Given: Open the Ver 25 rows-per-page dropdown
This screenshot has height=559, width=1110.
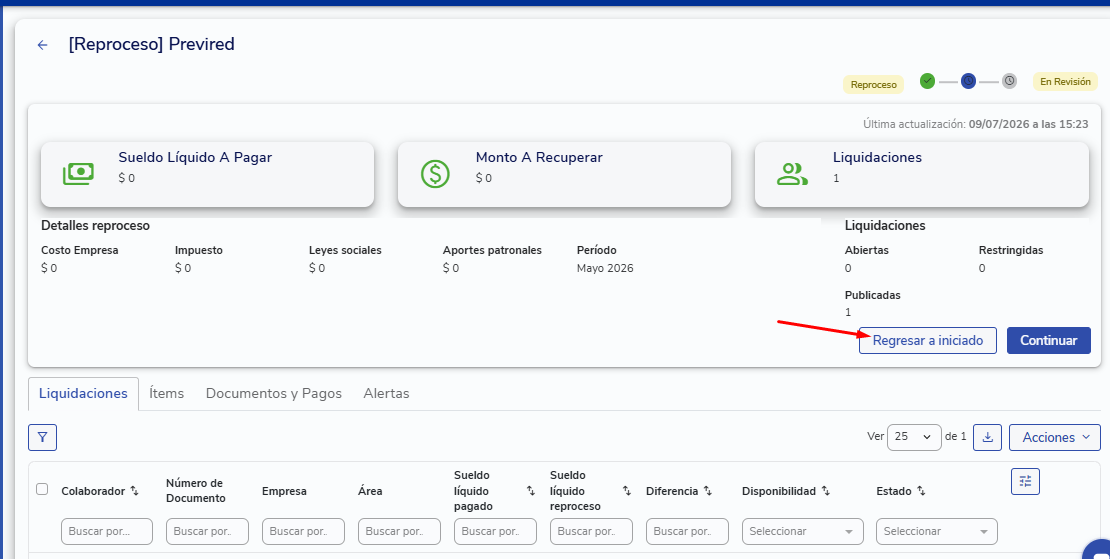Looking at the screenshot, I should click(915, 437).
